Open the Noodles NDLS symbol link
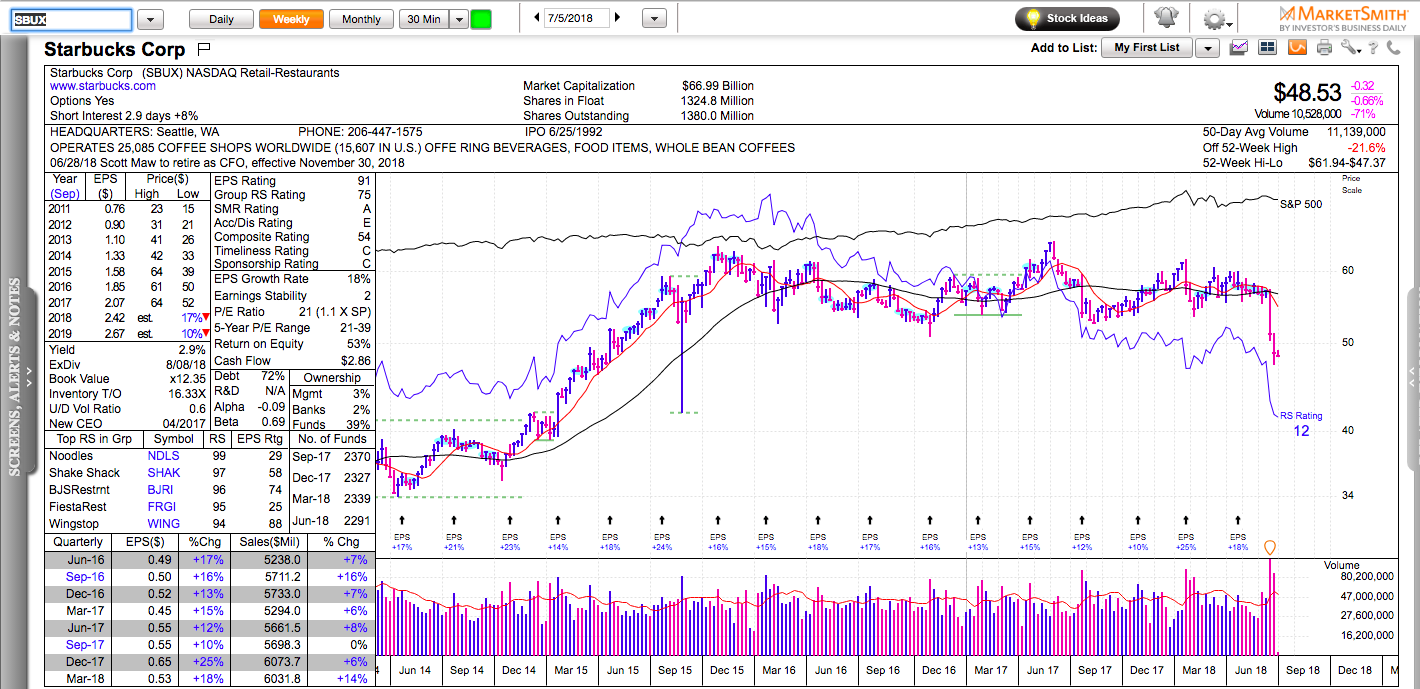Image resolution: width=1420 pixels, height=689 pixels. point(163,456)
